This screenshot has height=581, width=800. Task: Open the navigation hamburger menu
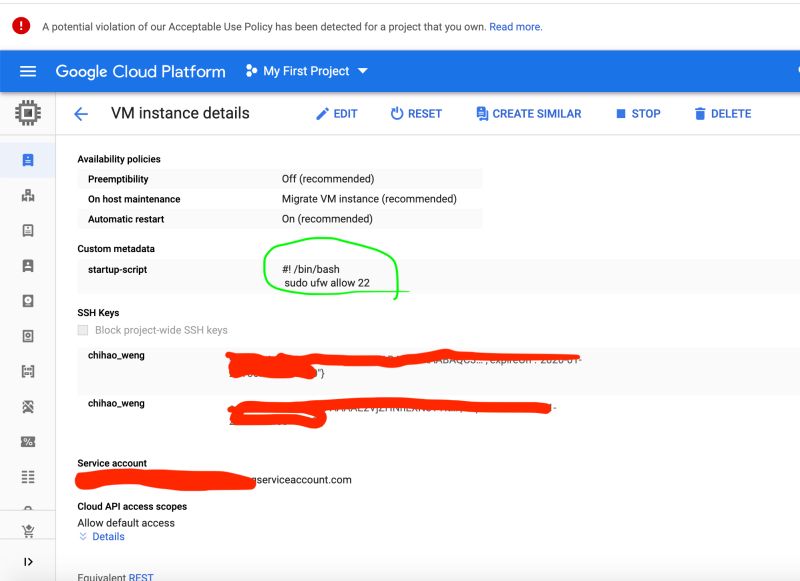pyautogui.click(x=27, y=71)
